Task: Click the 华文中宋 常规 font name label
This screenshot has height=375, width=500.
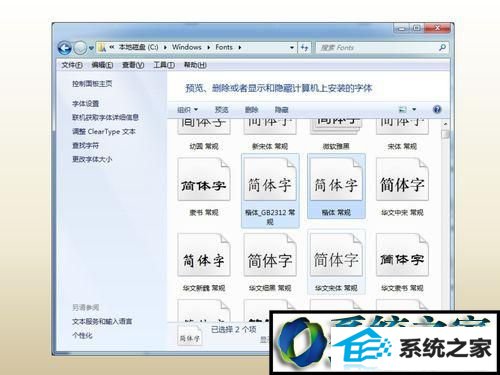Action: [x=402, y=212]
